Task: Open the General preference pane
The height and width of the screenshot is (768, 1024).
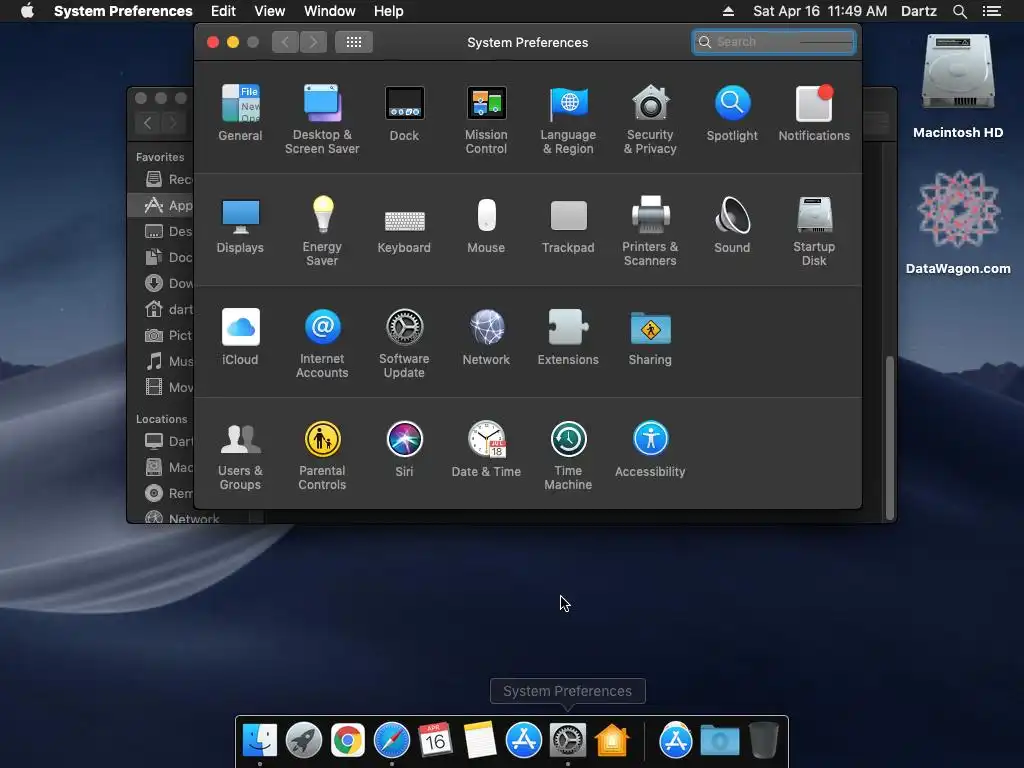Action: (240, 113)
